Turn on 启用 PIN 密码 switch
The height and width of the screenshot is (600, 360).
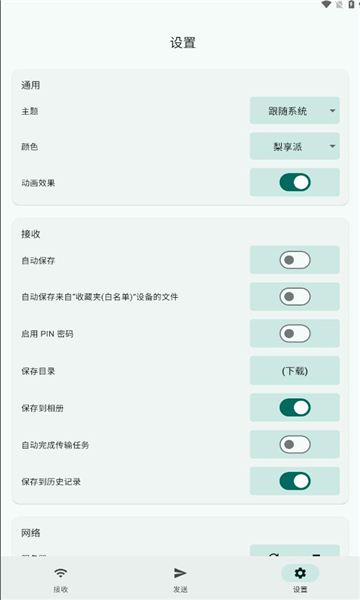pyautogui.click(x=295, y=334)
